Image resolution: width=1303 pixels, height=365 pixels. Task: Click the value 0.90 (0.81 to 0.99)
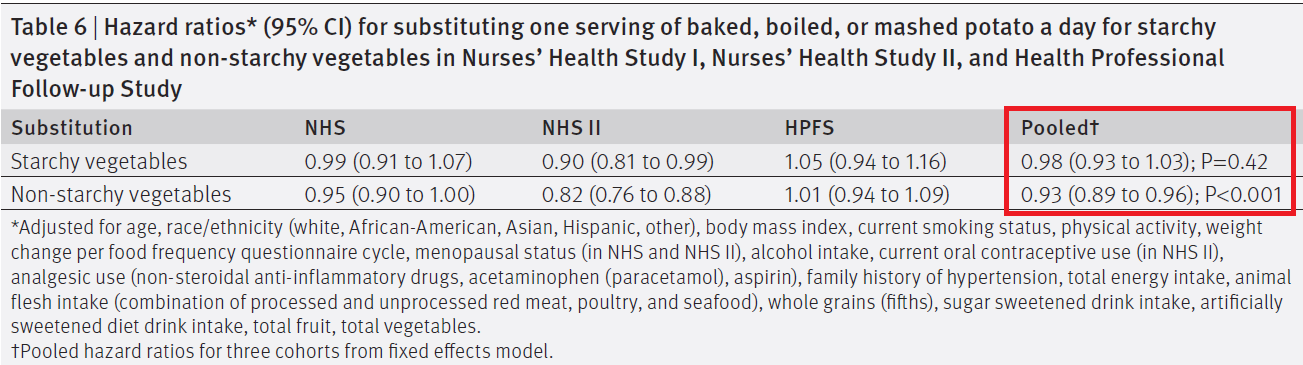point(627,161)
